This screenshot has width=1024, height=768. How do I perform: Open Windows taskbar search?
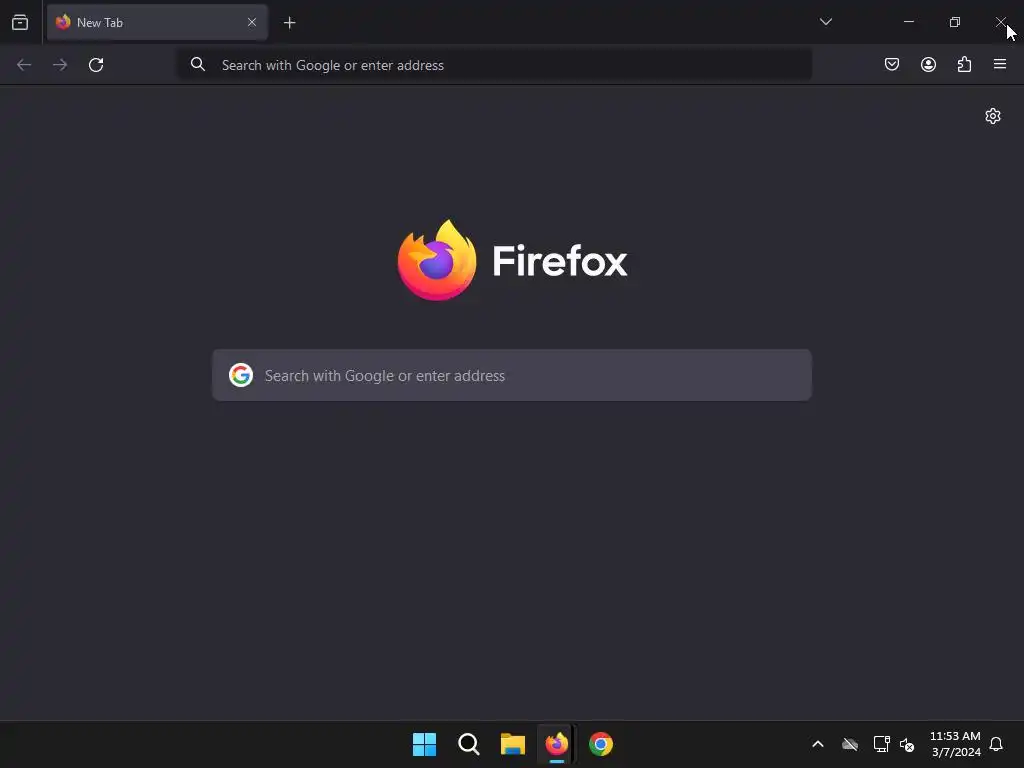click(468, 744)
